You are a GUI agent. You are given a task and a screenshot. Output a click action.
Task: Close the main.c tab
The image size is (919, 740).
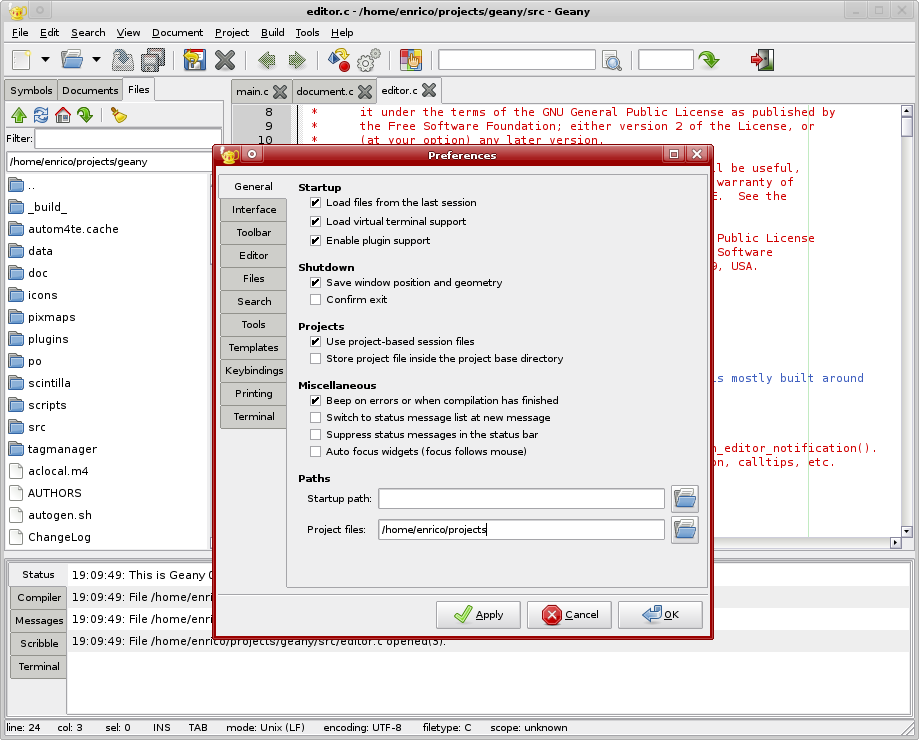280,91
